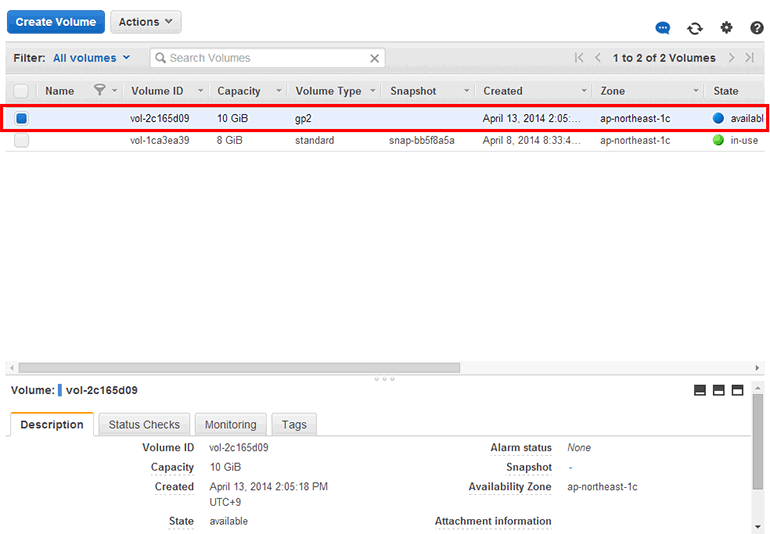Jump to the last page of volumes

pyautogui.click(x=750, y=58)
